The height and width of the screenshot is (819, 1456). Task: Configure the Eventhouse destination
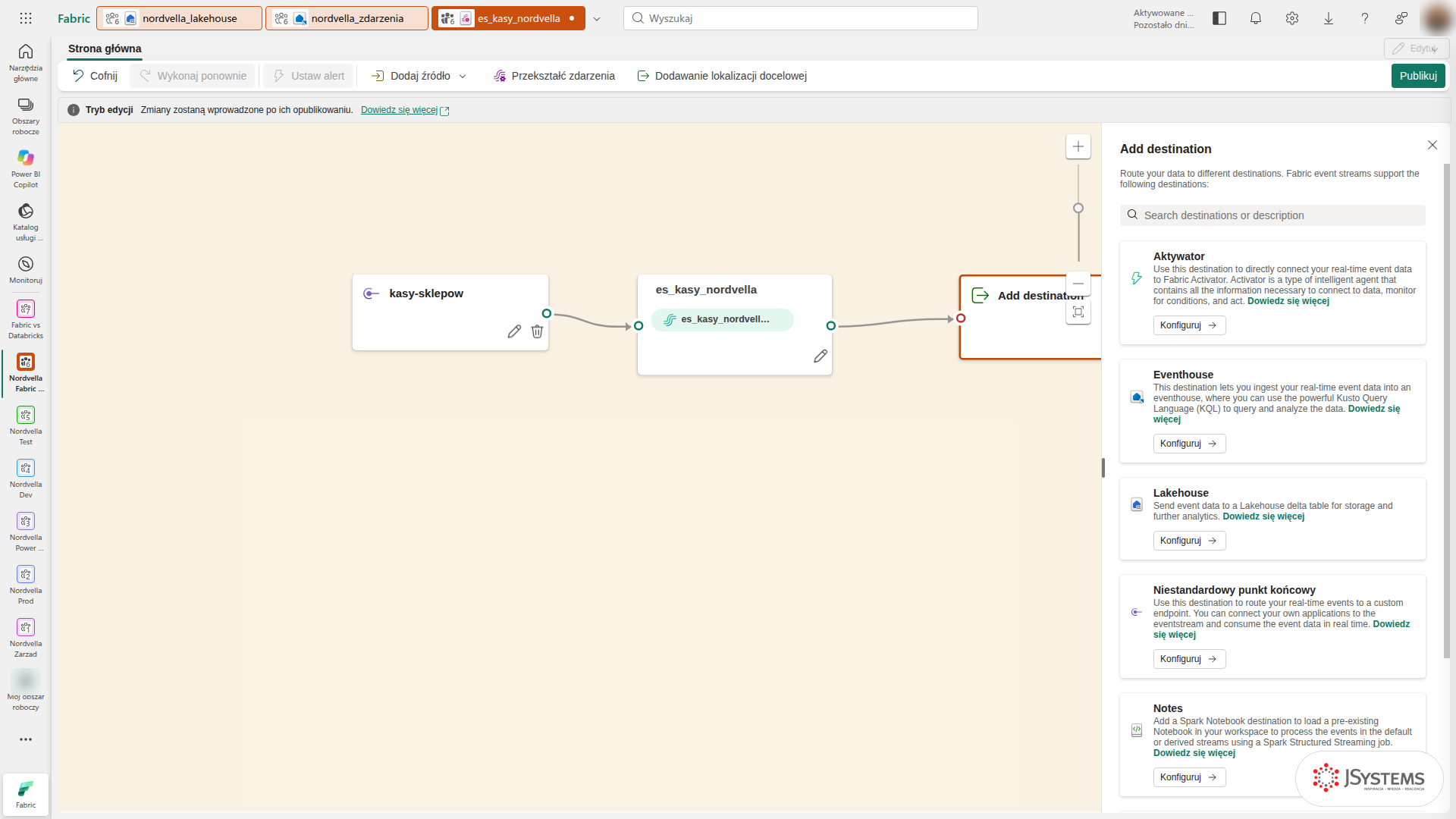1189,444
